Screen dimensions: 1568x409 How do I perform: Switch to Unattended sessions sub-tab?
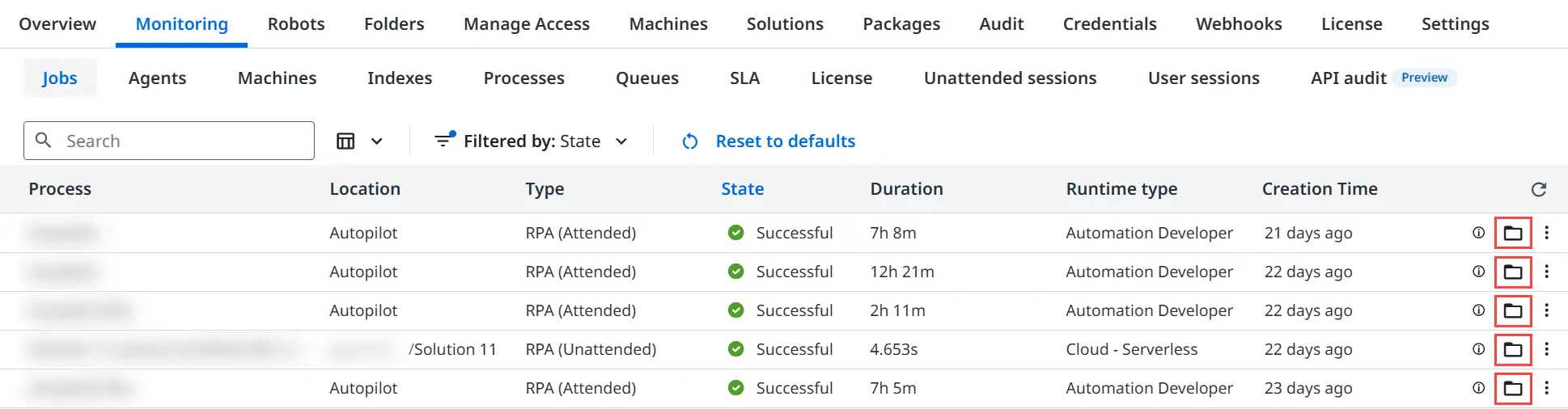pos(1011,78)
